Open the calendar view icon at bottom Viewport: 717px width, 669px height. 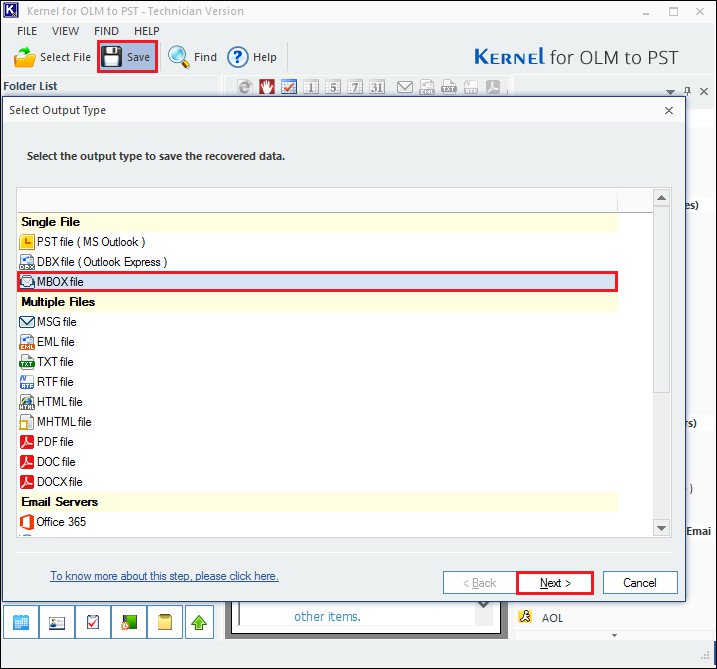click(x=21, y=622)
